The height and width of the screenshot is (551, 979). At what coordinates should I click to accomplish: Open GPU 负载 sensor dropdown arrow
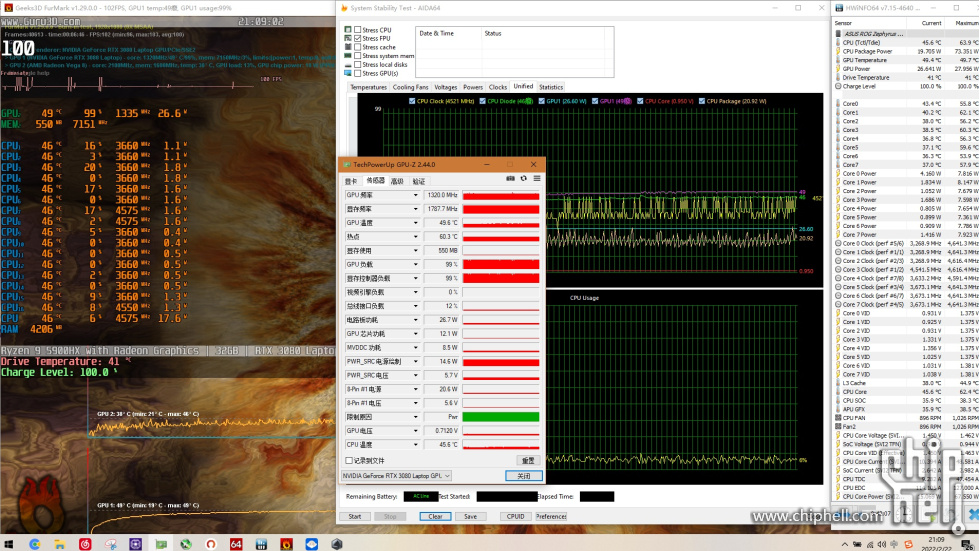click(x=416, y=265)
